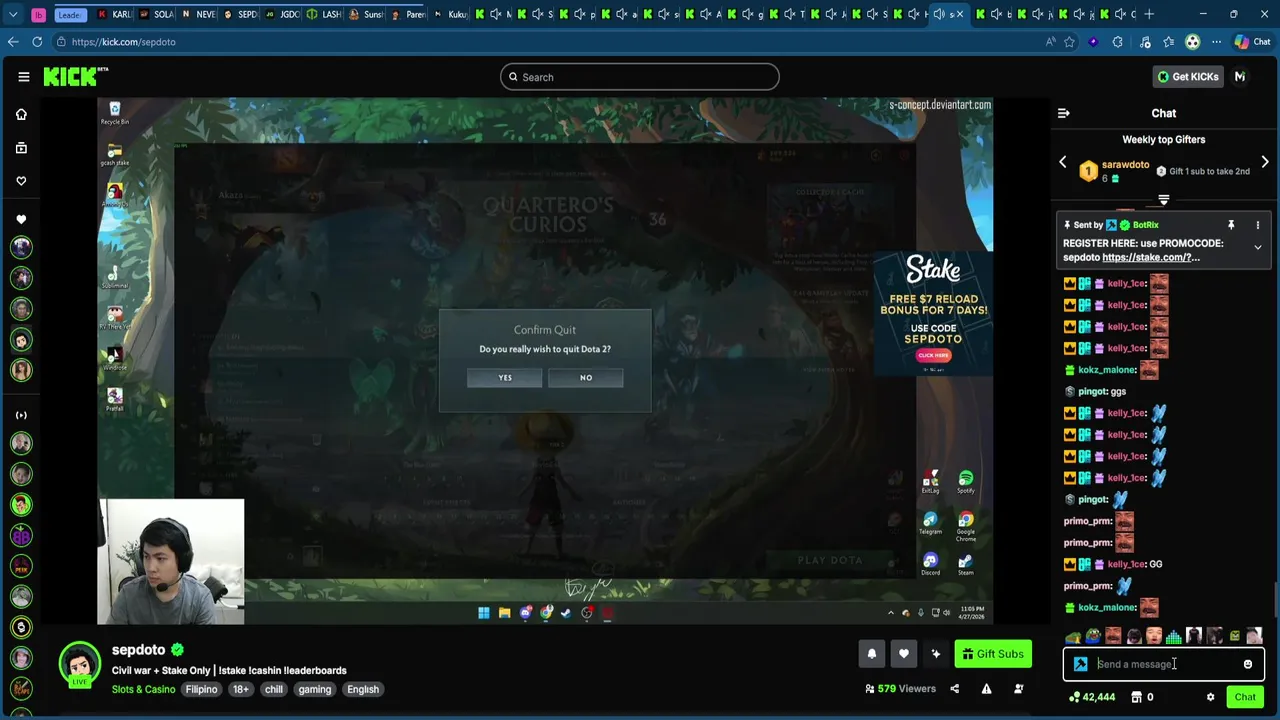This screenshot has width=1280, height=720.
Task: Open the Kick hamburger menu
Action: pyautogui.click(x=23, y=77)
